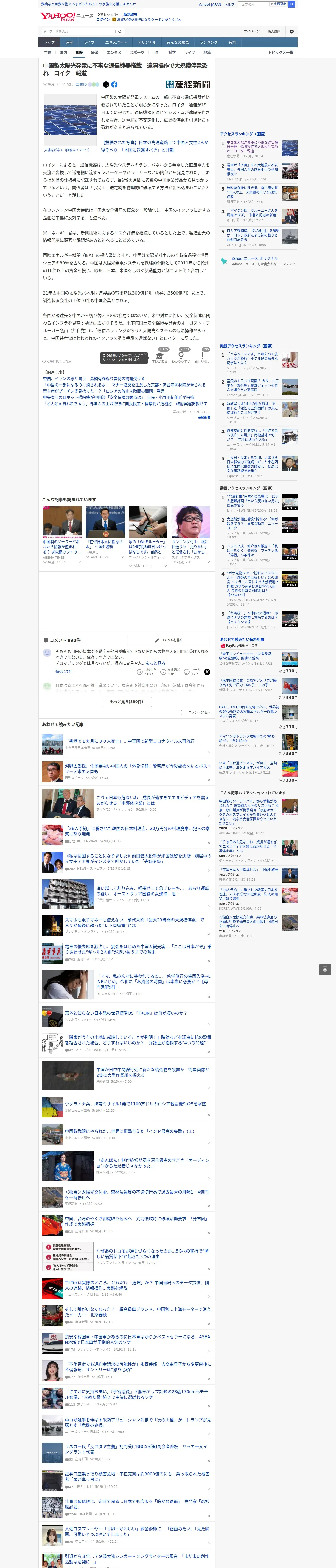
Task: Open the ウクライナ兵、携帯ミサイル article
Action: tap(135, 1104)
